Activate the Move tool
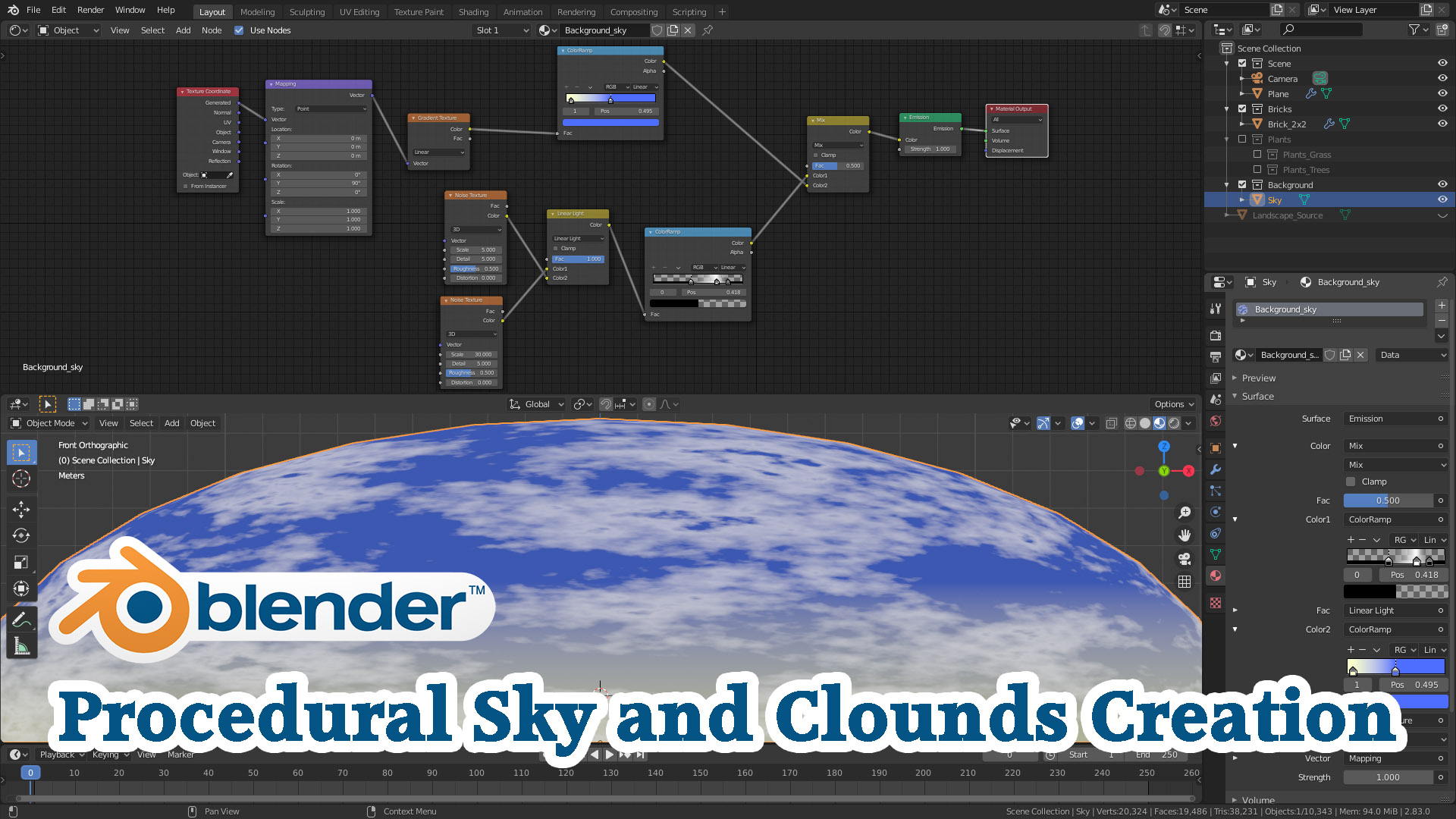This screenshot has height=819, width=1456. point(21,509)
